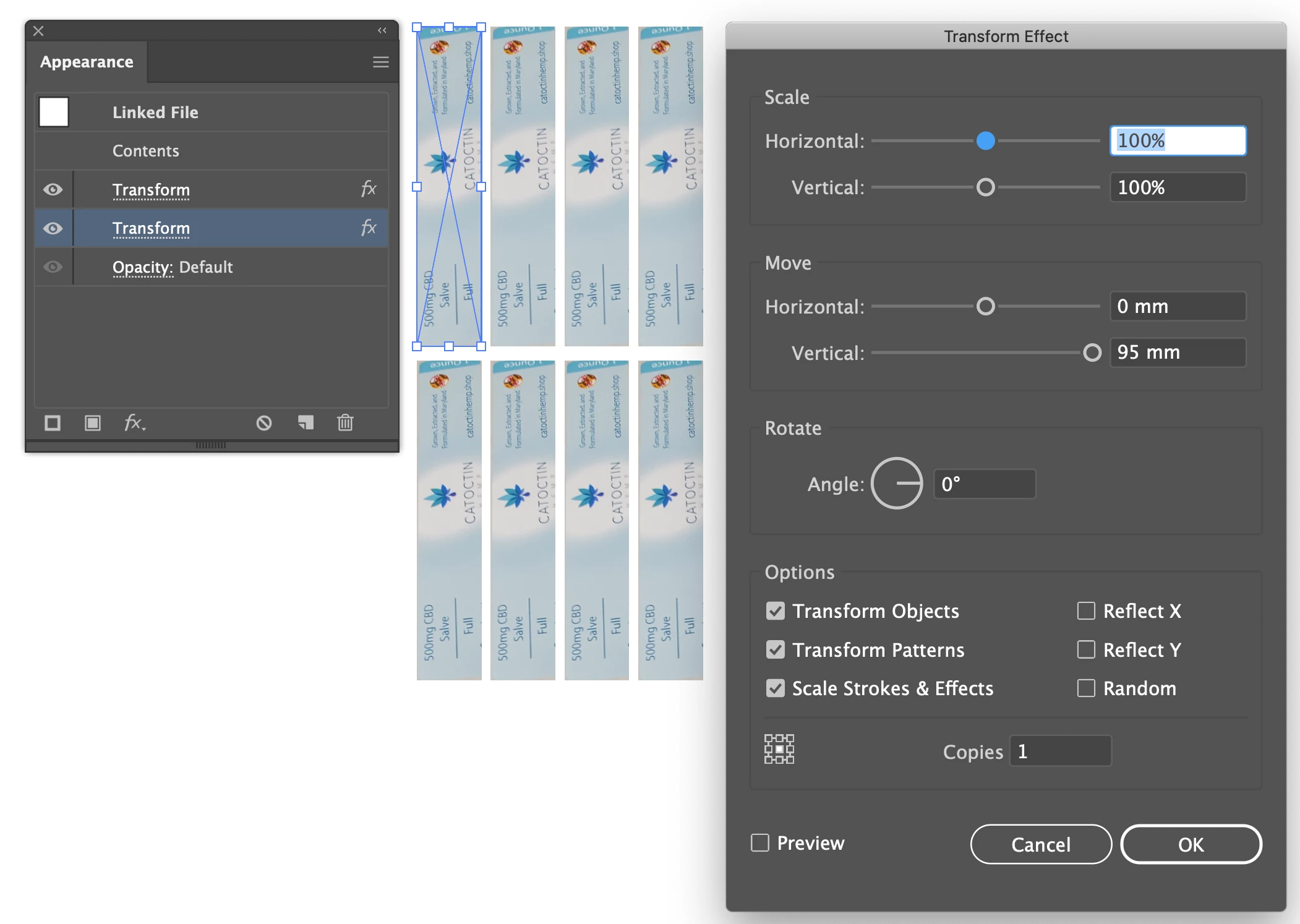The height and width of the screenshot is (924, 1300).
Task: Select the Appearance tab
Action: coord(87,62)
